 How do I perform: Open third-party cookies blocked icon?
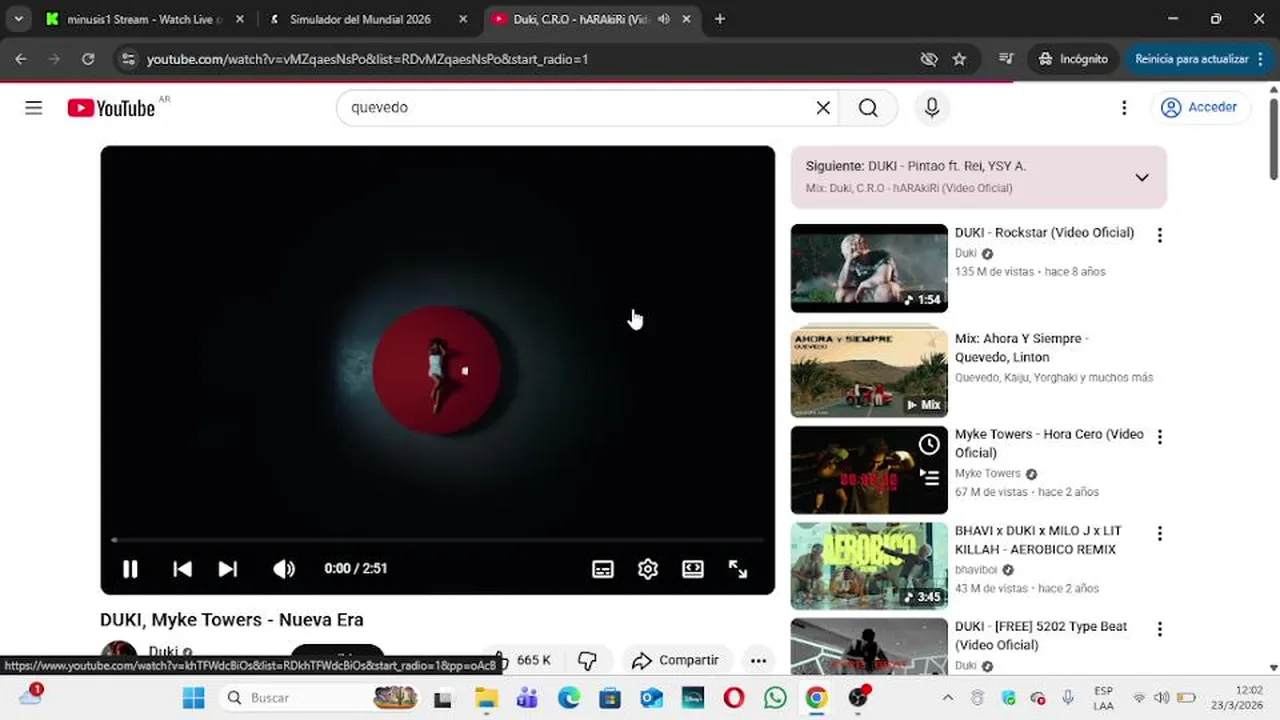pyautogui.click(x=929, y=59)
